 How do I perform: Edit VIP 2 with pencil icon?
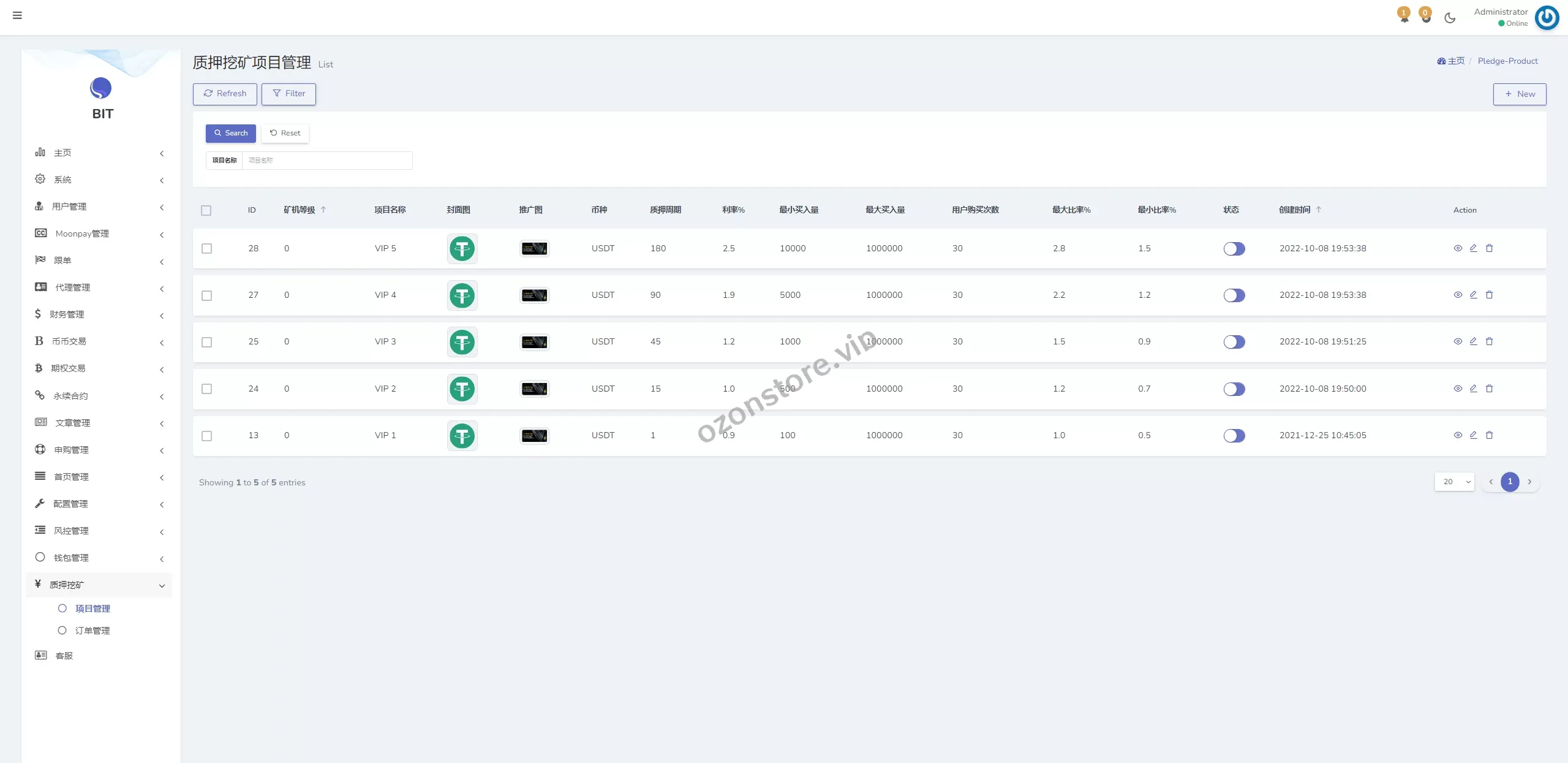1473,389
